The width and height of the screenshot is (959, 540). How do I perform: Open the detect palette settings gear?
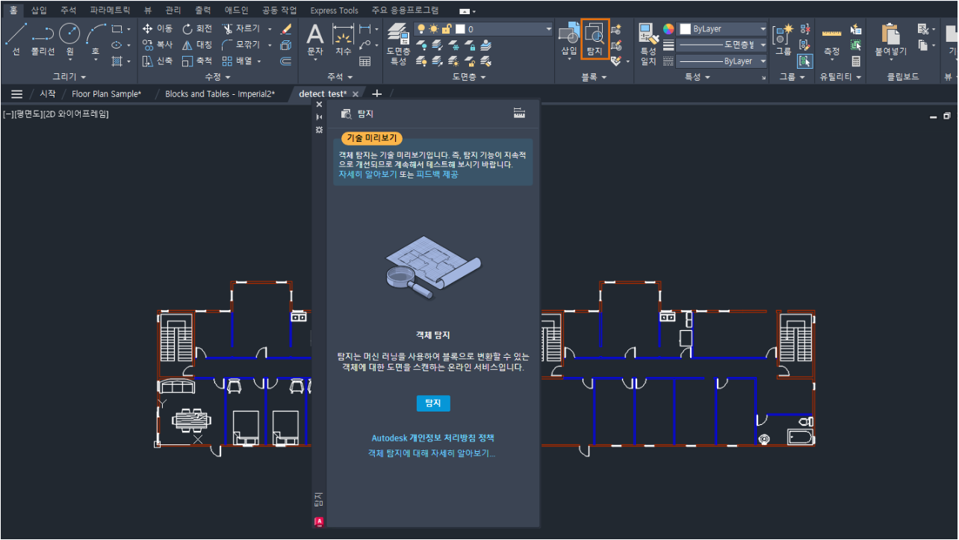coord(319,130)
